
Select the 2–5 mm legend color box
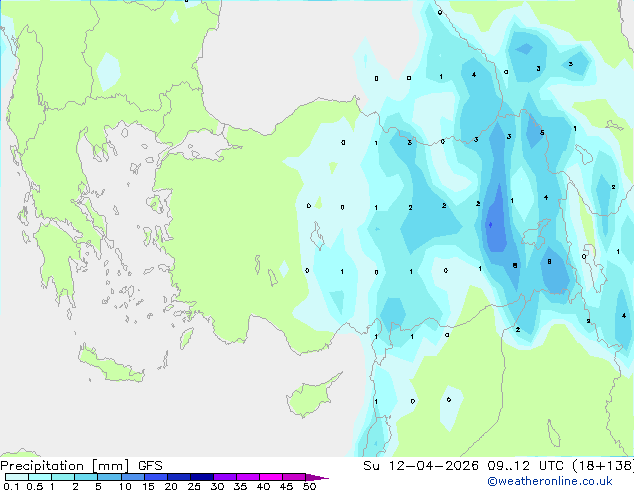pyautogui.click(x=86, y=477)
